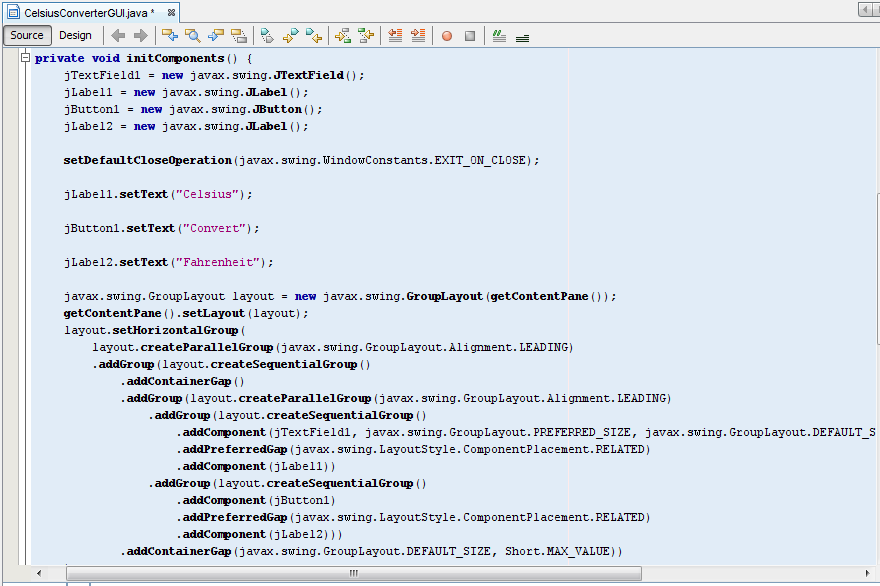The image size is (880, 586).
Task: Switch to Design view
Action: [x=75, y=35]
